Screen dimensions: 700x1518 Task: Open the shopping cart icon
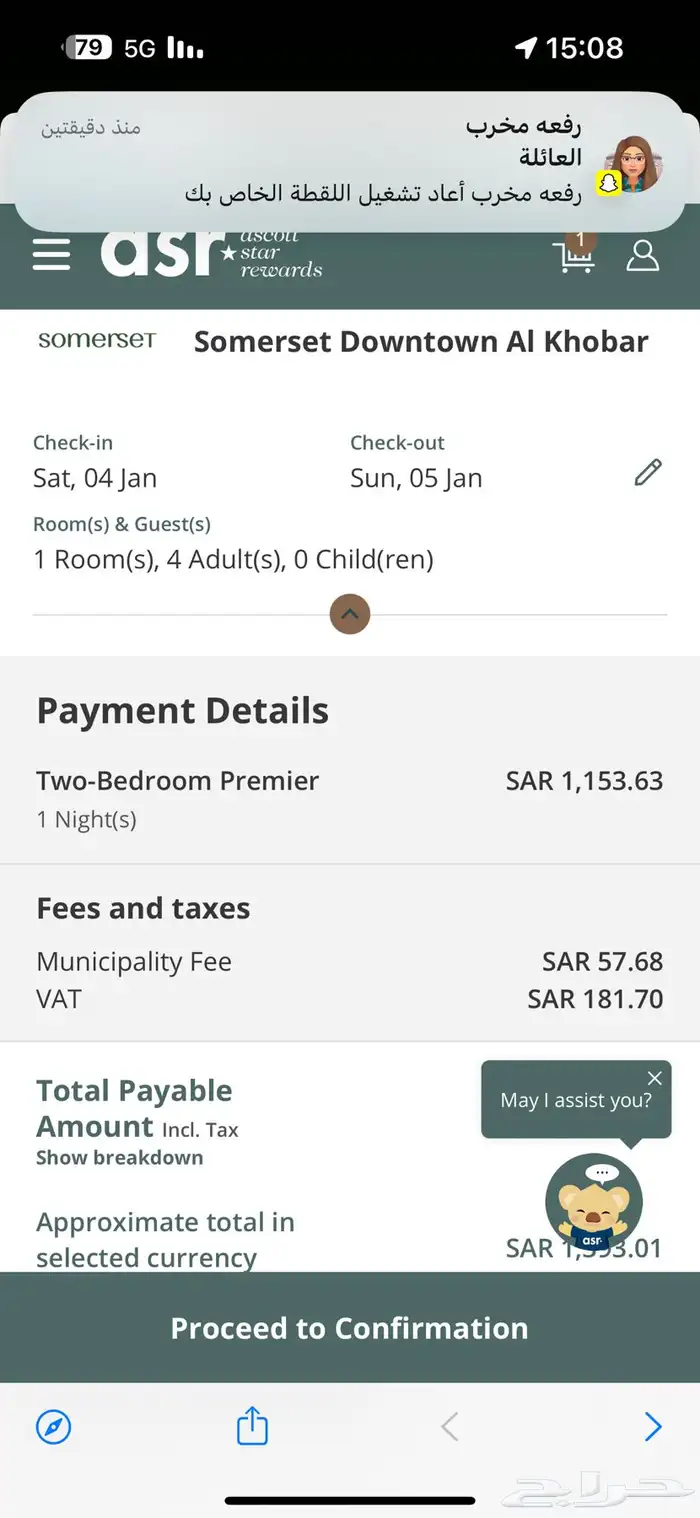[574, 255]
